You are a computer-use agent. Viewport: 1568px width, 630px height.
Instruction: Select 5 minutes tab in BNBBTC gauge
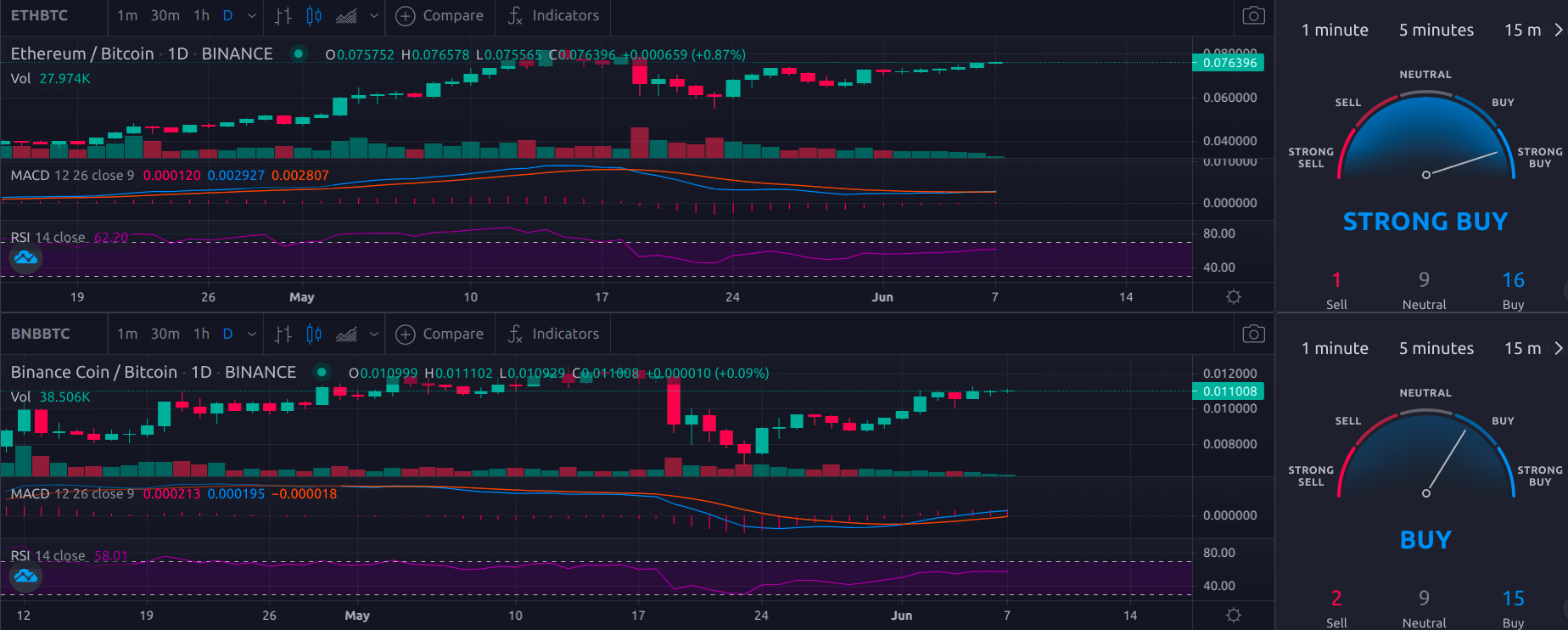coord(1436,348)
